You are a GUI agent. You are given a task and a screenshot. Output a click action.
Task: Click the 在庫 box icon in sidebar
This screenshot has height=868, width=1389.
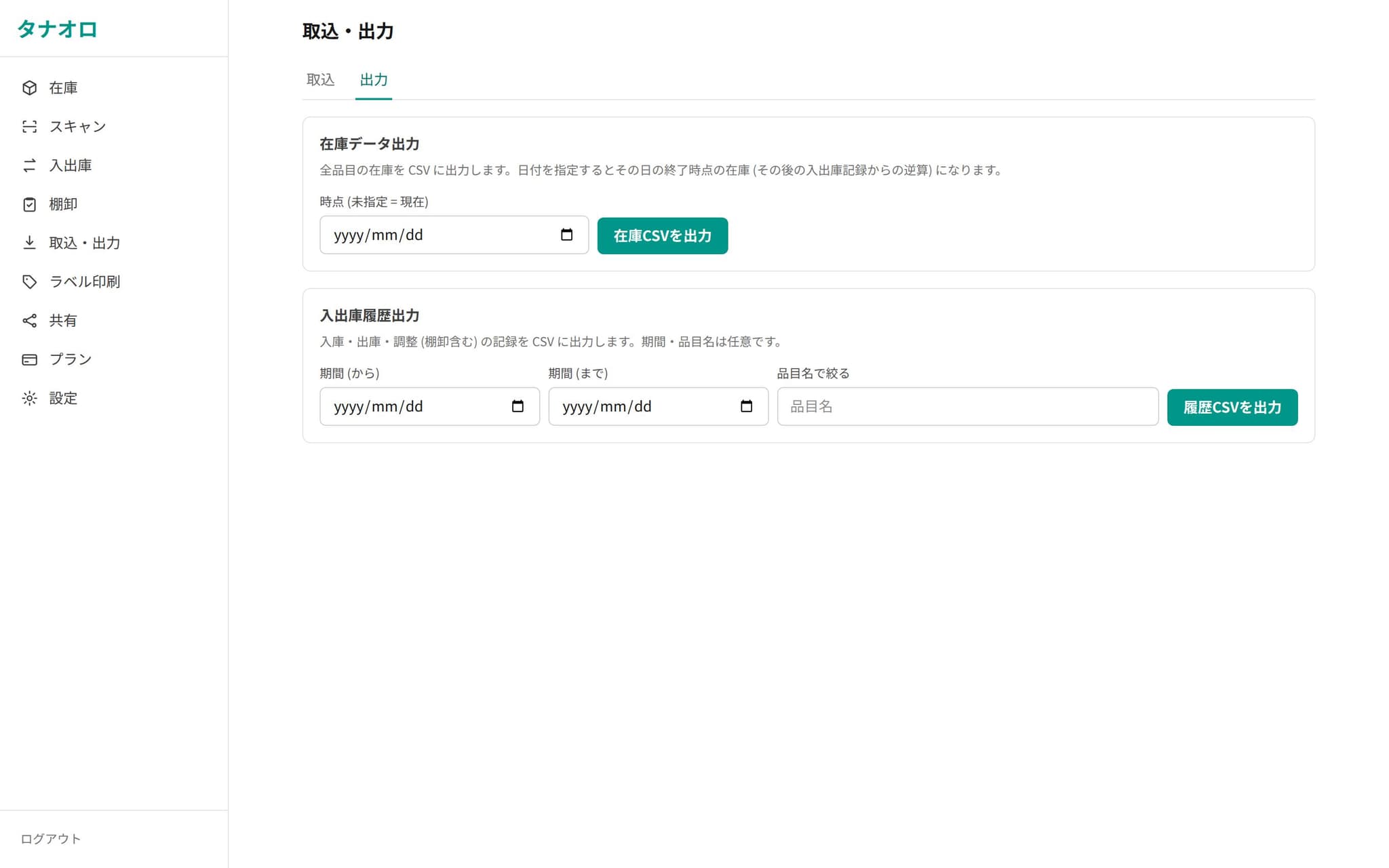[x=29, y=87]
